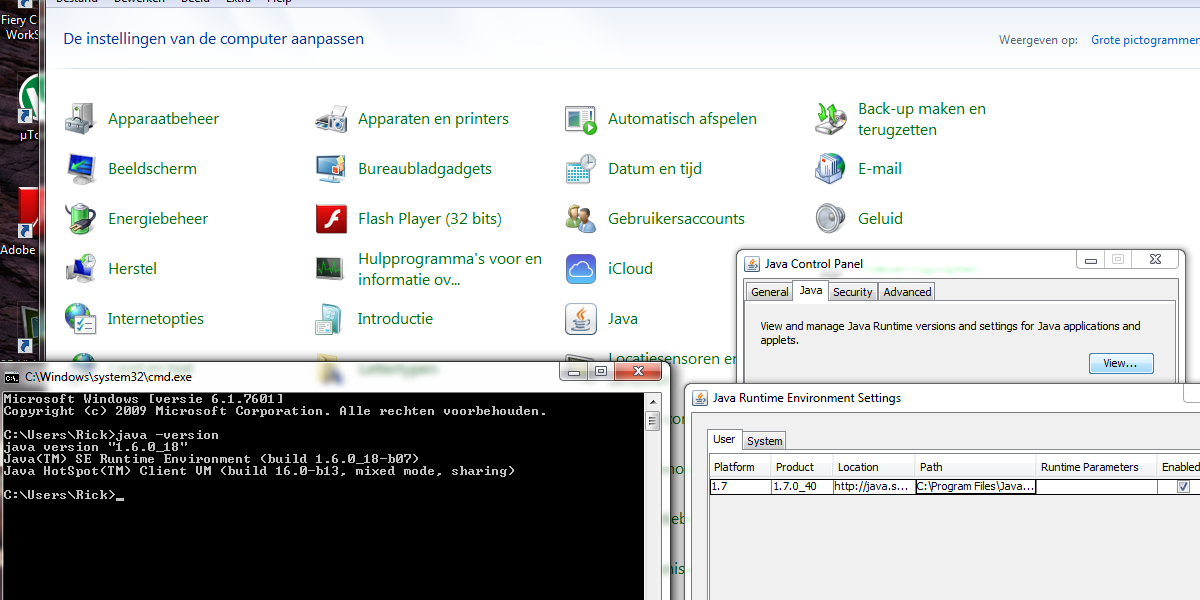Open the Apparaatbeheer link
The image size is (1200, 600).
click(x=163, y=118)
